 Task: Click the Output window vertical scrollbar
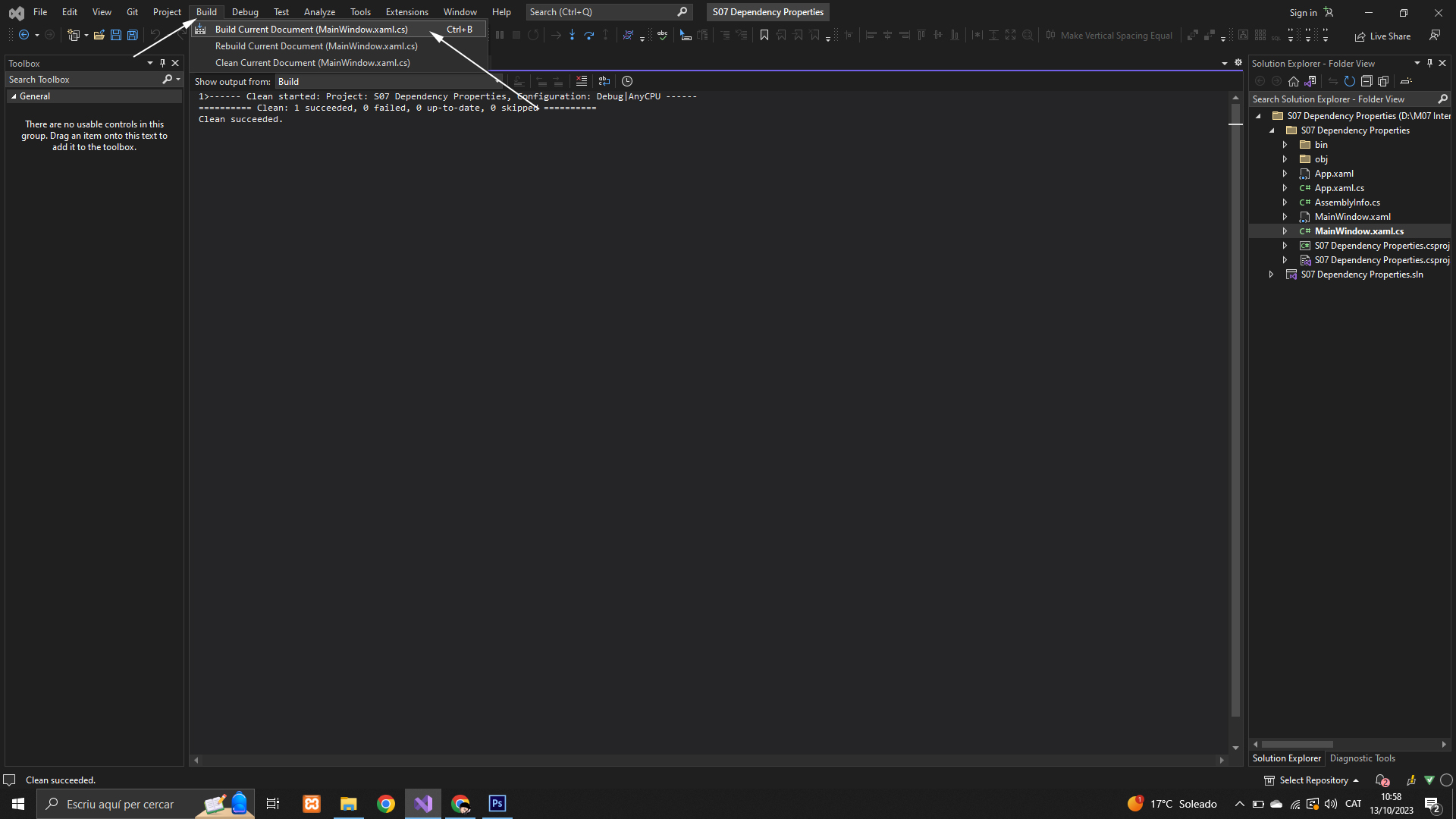tap(1235, 379)
